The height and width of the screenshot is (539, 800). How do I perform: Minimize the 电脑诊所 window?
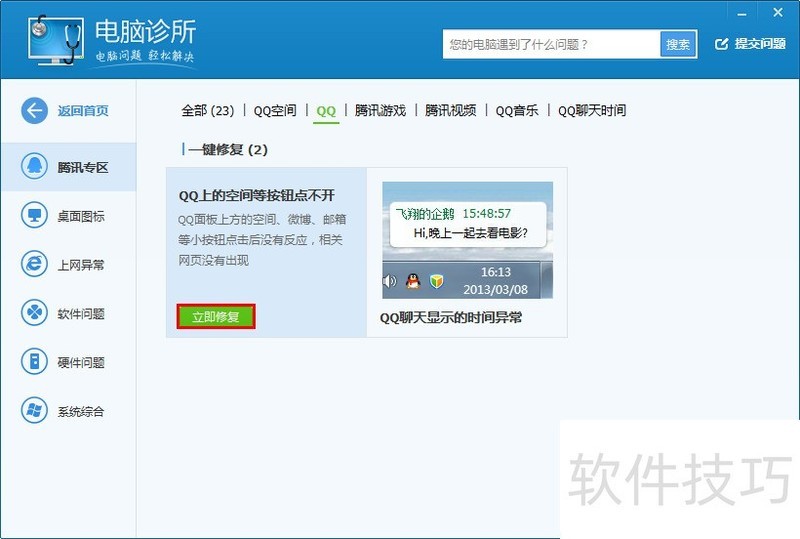742,14
